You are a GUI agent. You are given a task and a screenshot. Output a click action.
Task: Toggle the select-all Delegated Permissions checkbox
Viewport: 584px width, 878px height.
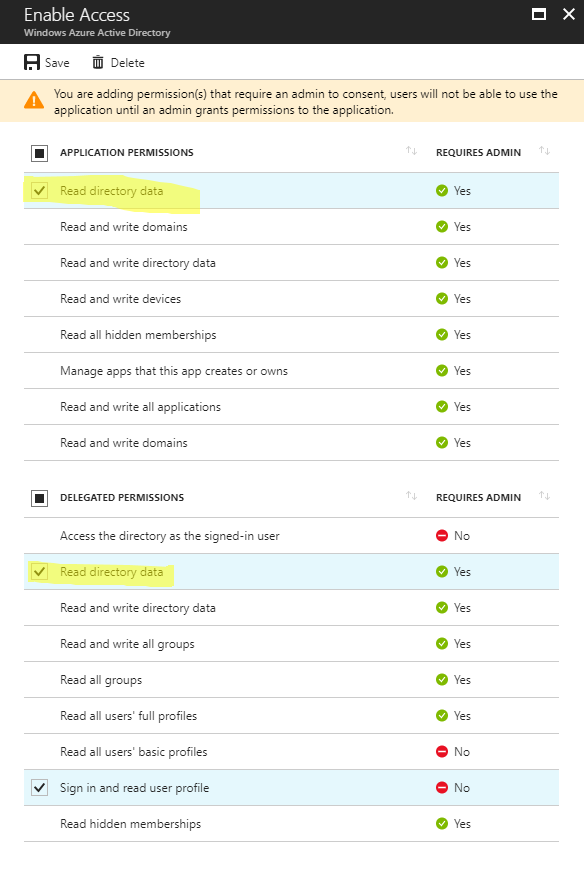click(39, 498)
